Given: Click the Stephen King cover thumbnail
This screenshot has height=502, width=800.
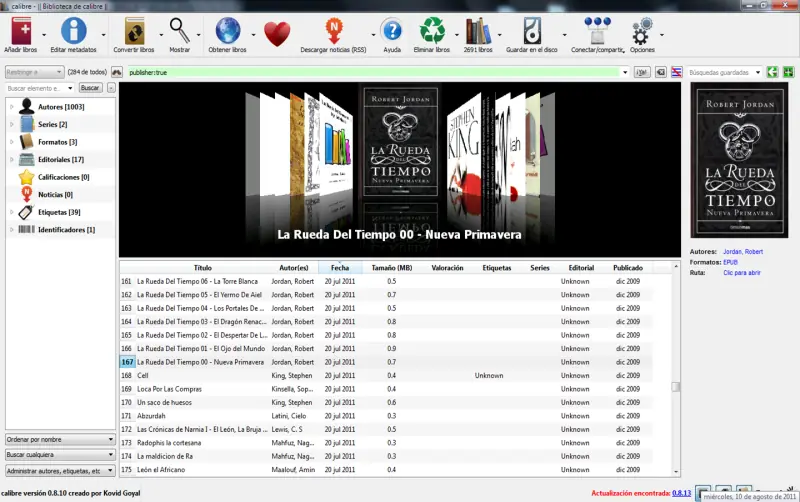Looking at the screenshot, I should (x=463, y=146).
